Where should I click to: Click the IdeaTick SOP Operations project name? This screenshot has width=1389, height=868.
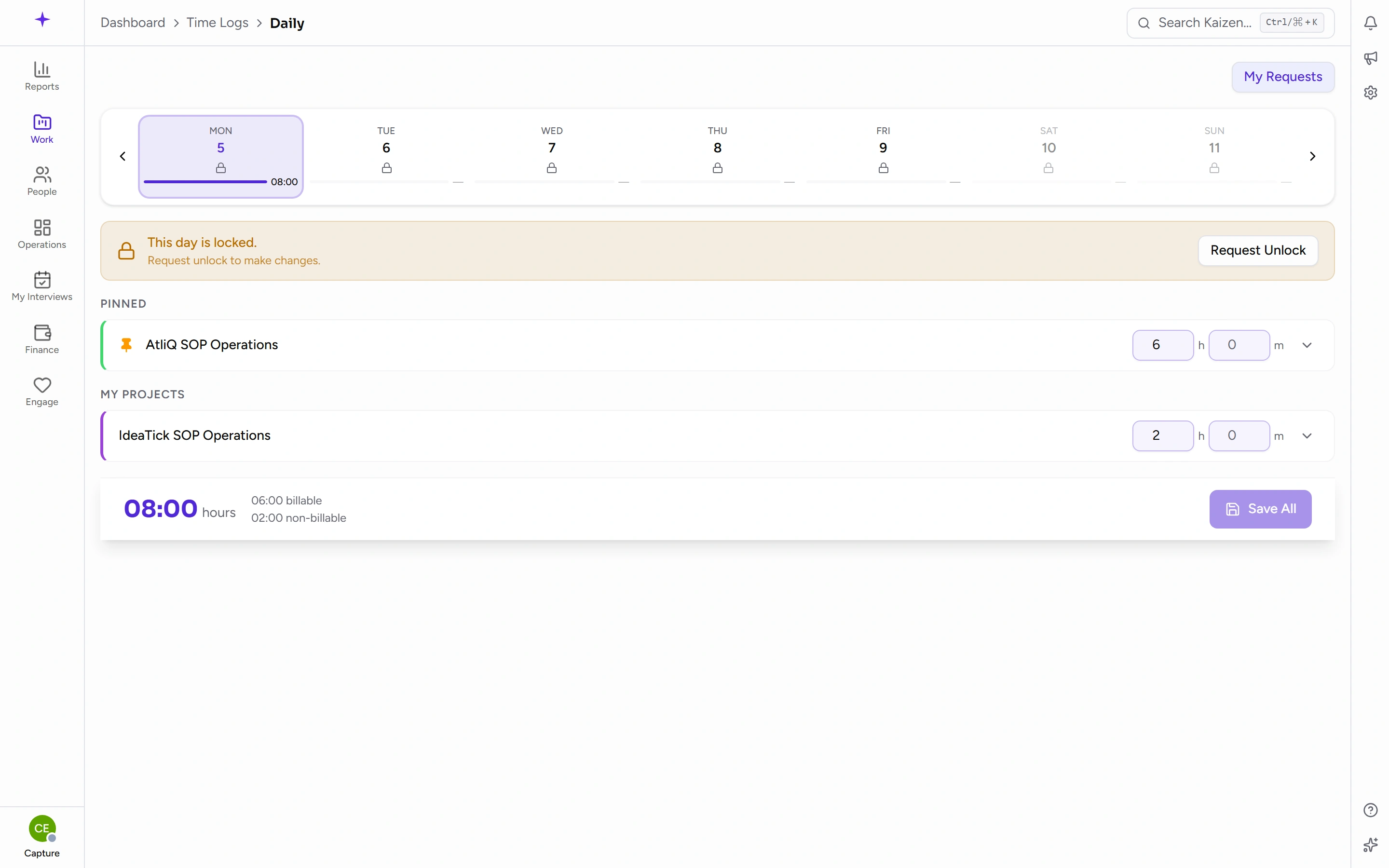pos(194,435)
